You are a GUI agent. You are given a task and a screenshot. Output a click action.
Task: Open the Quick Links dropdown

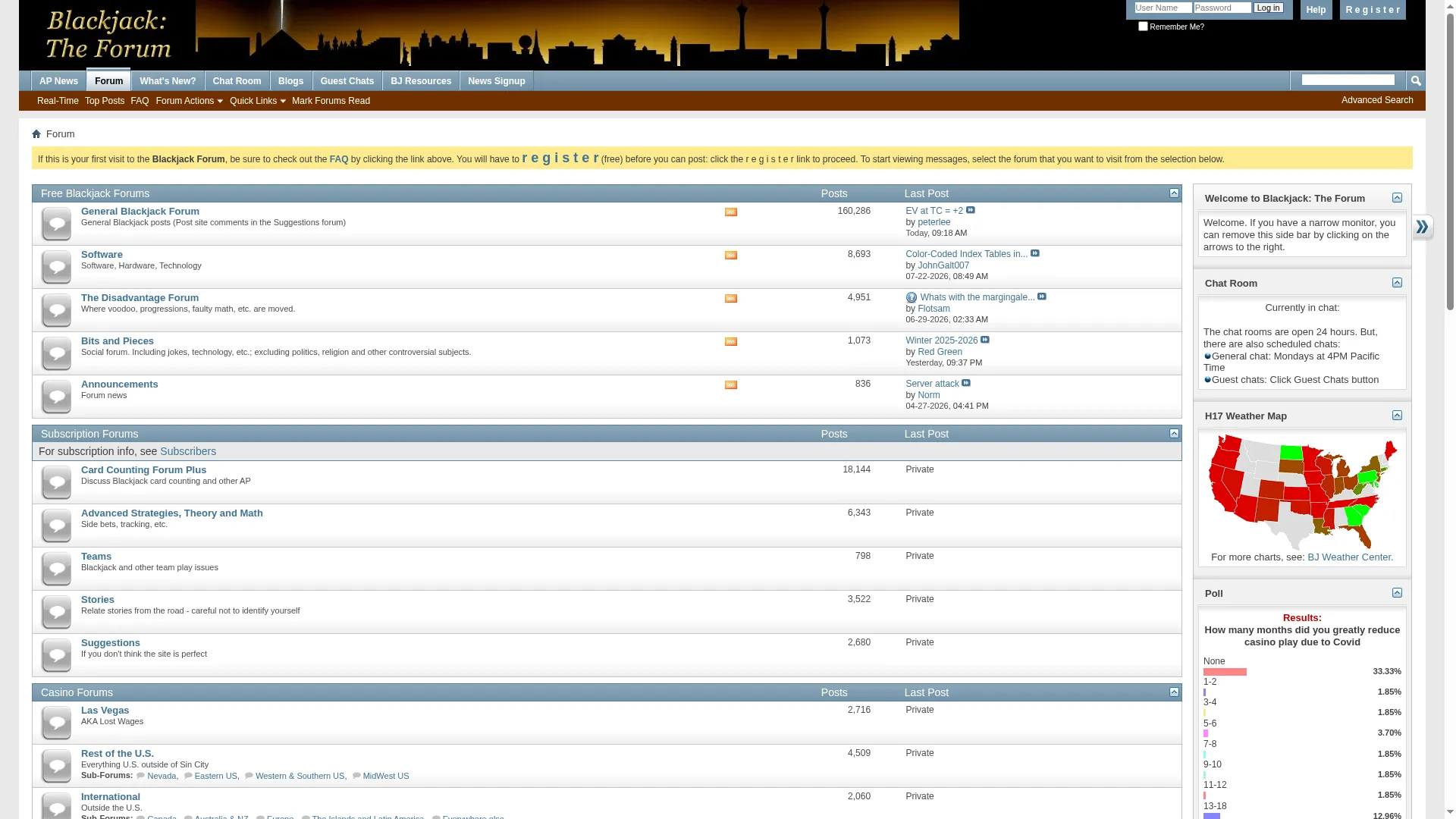point(257,101)
